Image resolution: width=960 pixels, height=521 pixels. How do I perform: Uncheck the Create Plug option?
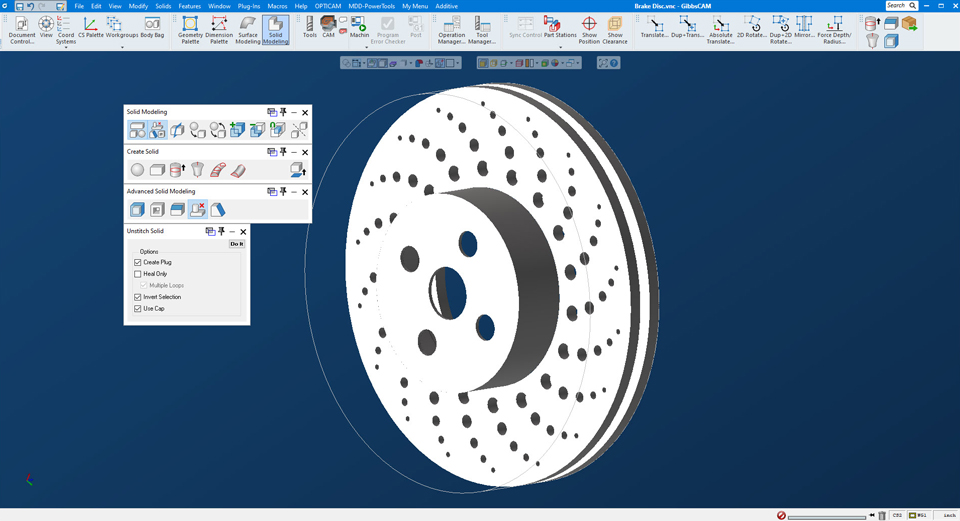tap(138, 262)
